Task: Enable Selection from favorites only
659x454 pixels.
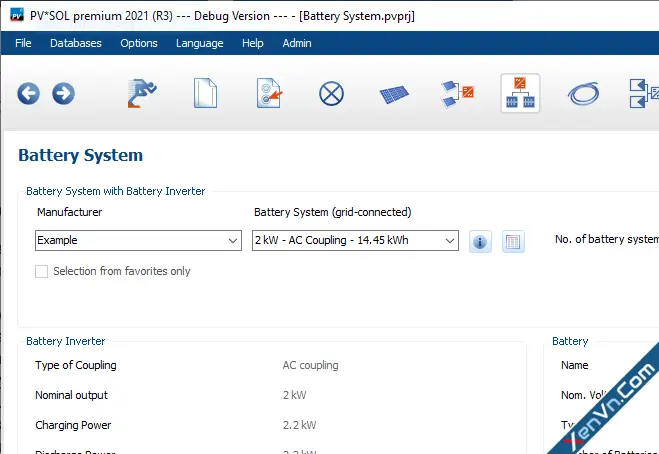Action: tap(41, 271)
